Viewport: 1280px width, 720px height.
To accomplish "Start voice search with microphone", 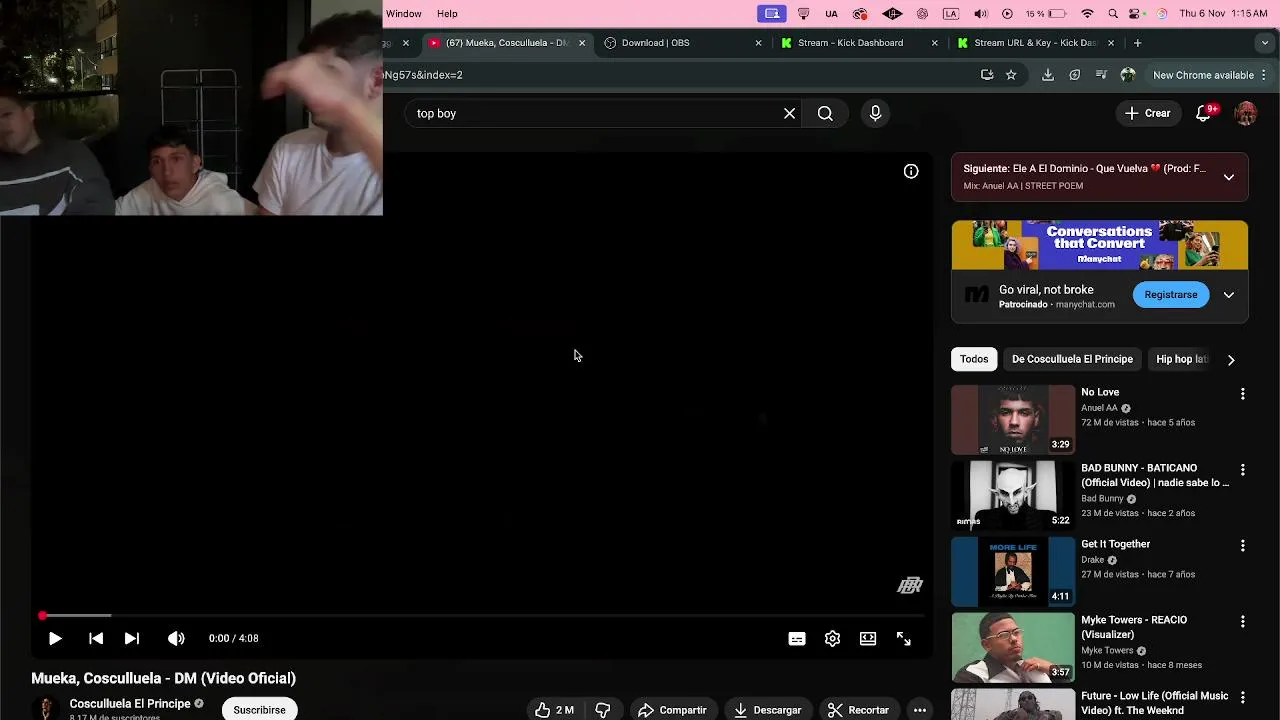I will click(x=875, y=114).
